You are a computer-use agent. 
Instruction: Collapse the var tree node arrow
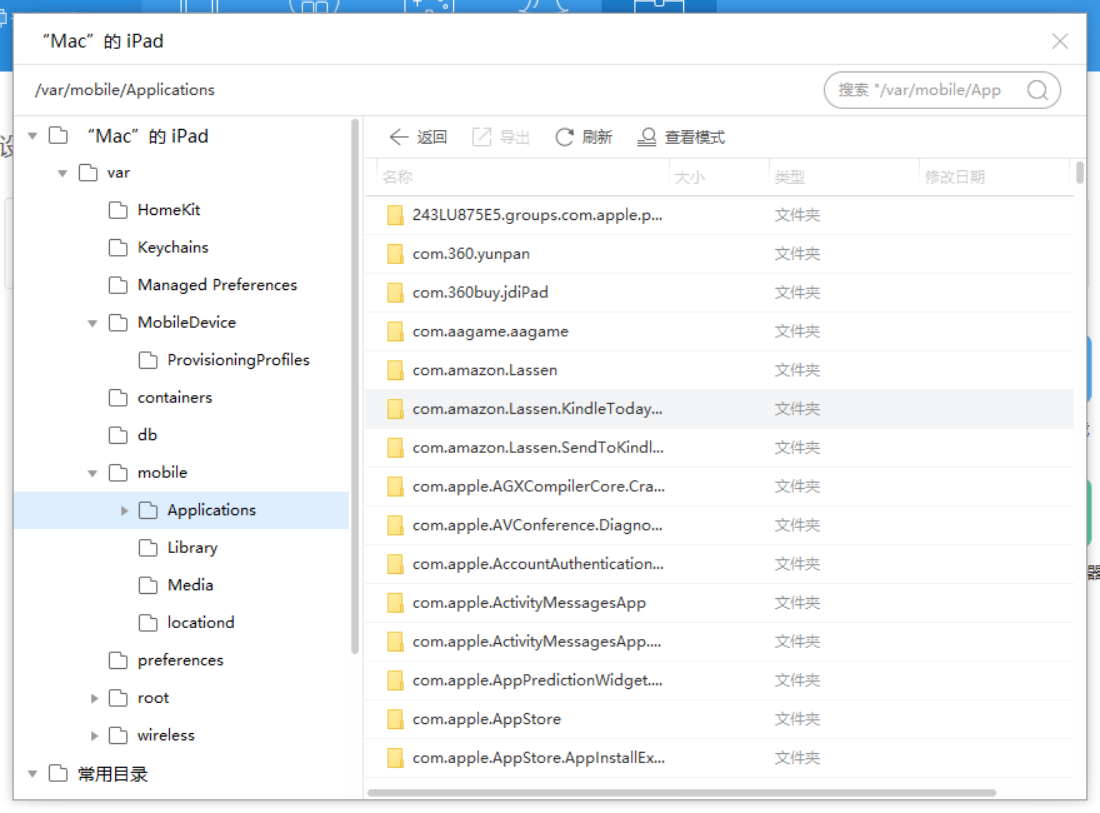click(x=62, y=173)
